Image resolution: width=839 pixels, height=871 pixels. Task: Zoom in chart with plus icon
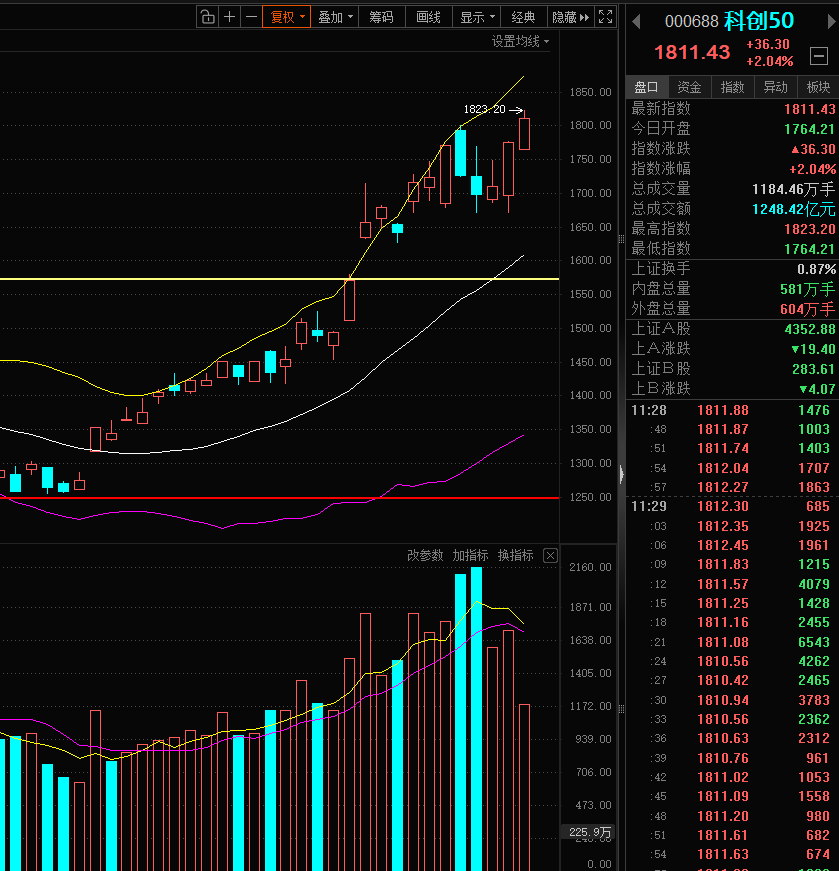(x=229, y=17)
